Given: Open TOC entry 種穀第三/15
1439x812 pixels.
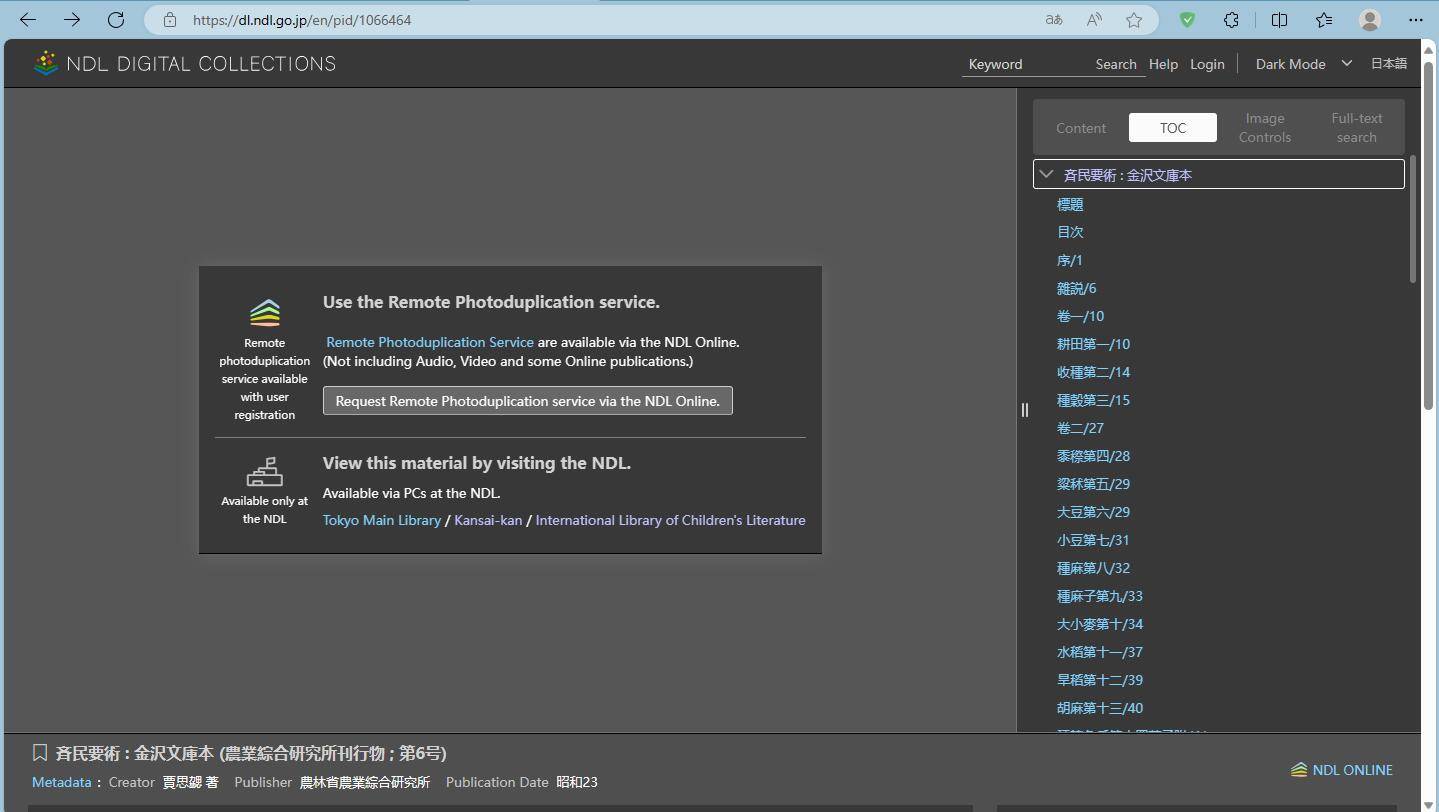Looking at the screenshot, I should coord(1094,400).
